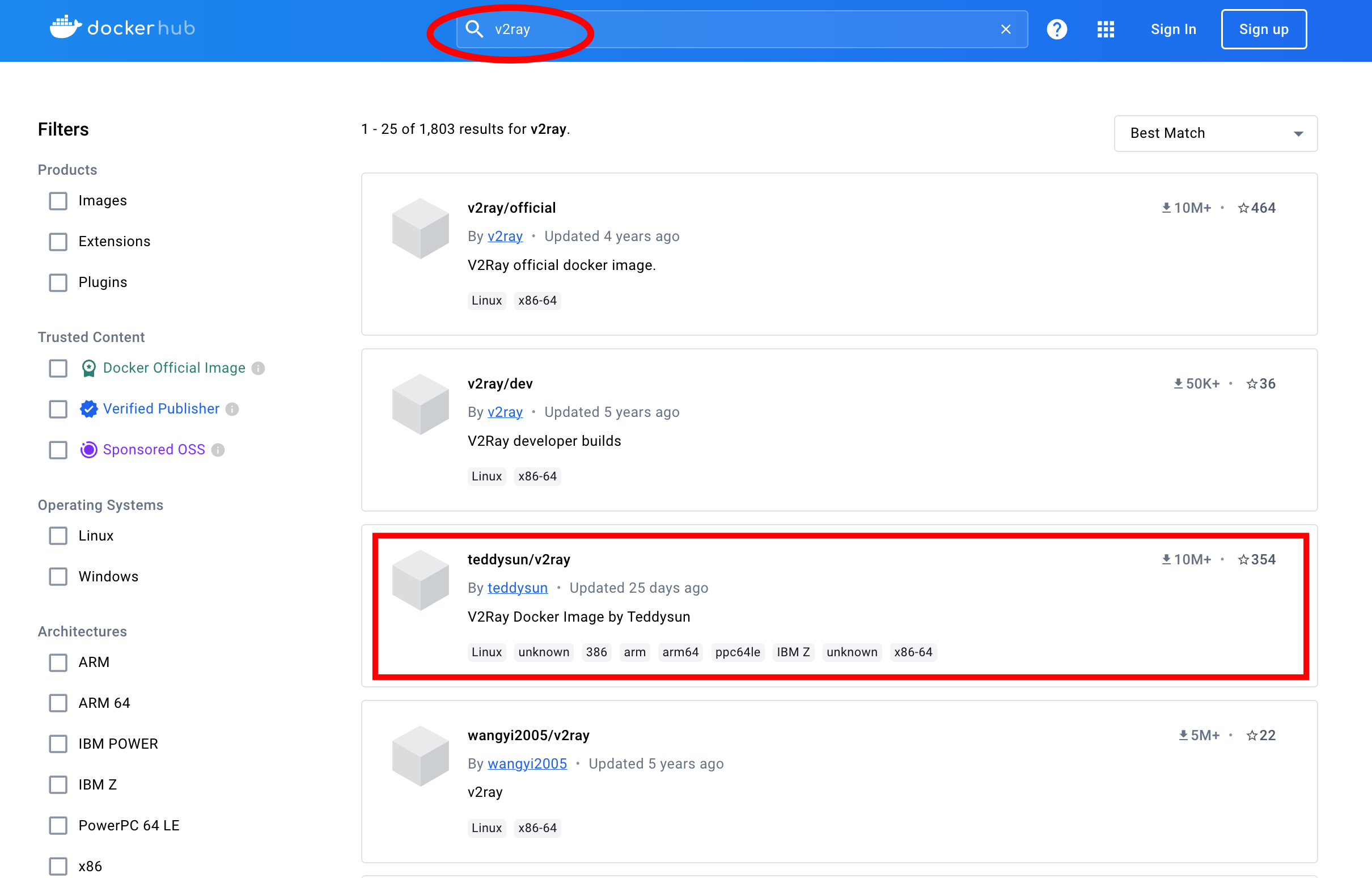Clear the v2ray search text
Screen dimensions: 1372x878
(x=1006, y=29)
